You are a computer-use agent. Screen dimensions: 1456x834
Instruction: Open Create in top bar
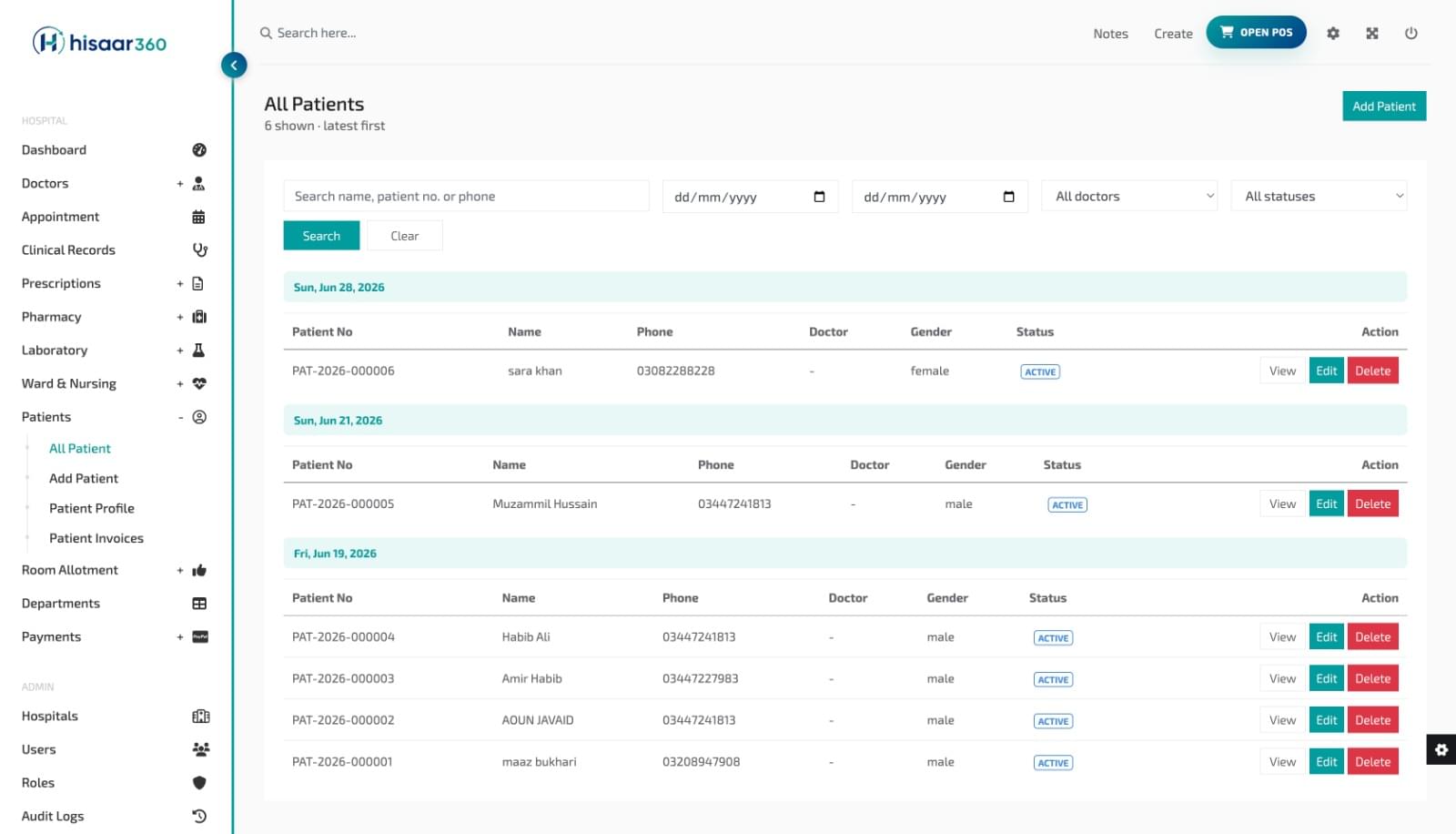click(x=1173, y=34)
